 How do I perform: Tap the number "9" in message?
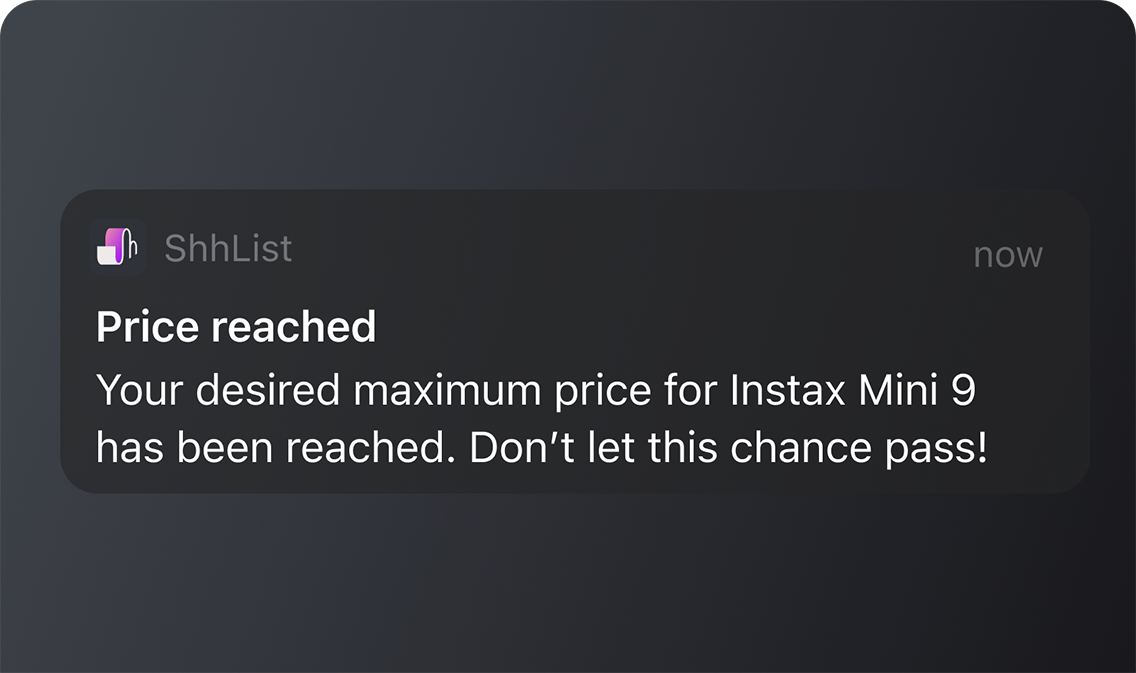(x=964, y=390)
